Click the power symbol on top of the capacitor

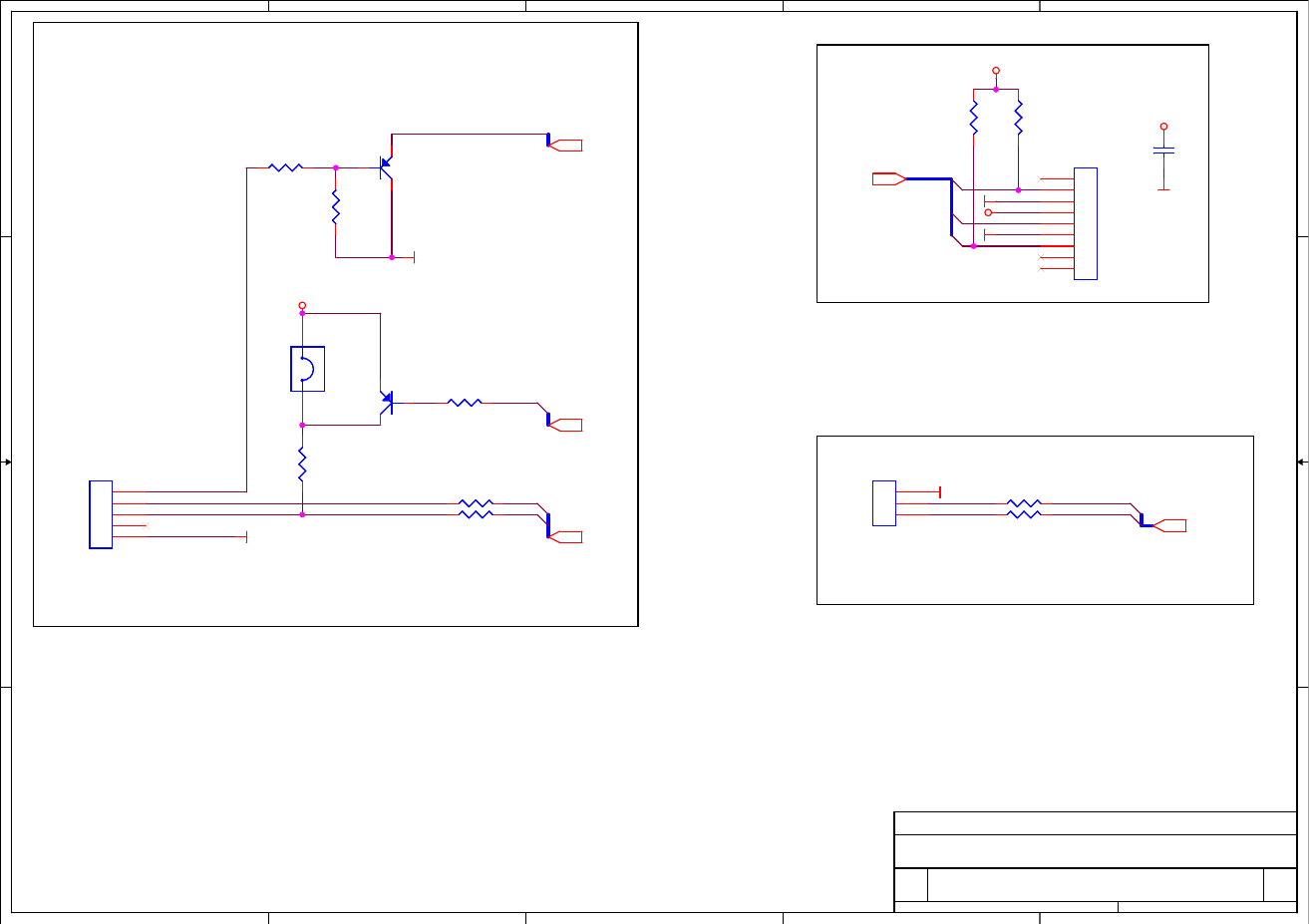tap(1163, 127)
